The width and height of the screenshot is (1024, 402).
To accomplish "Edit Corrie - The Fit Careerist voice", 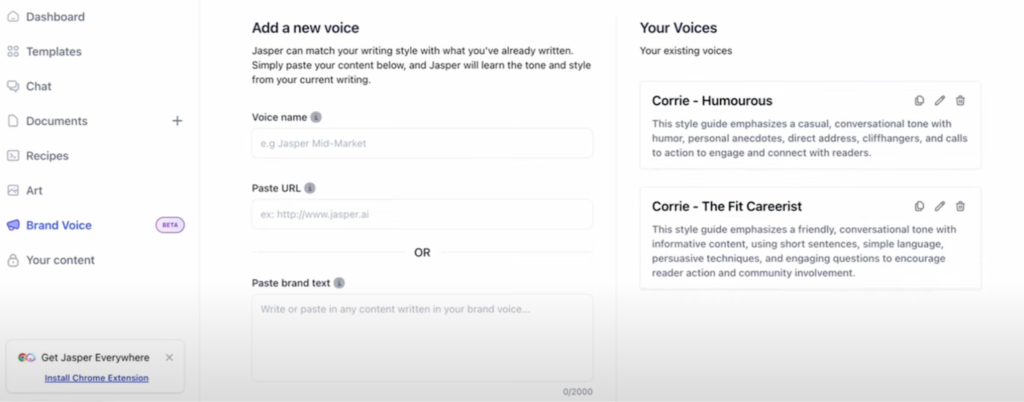I will coord(940,207).
